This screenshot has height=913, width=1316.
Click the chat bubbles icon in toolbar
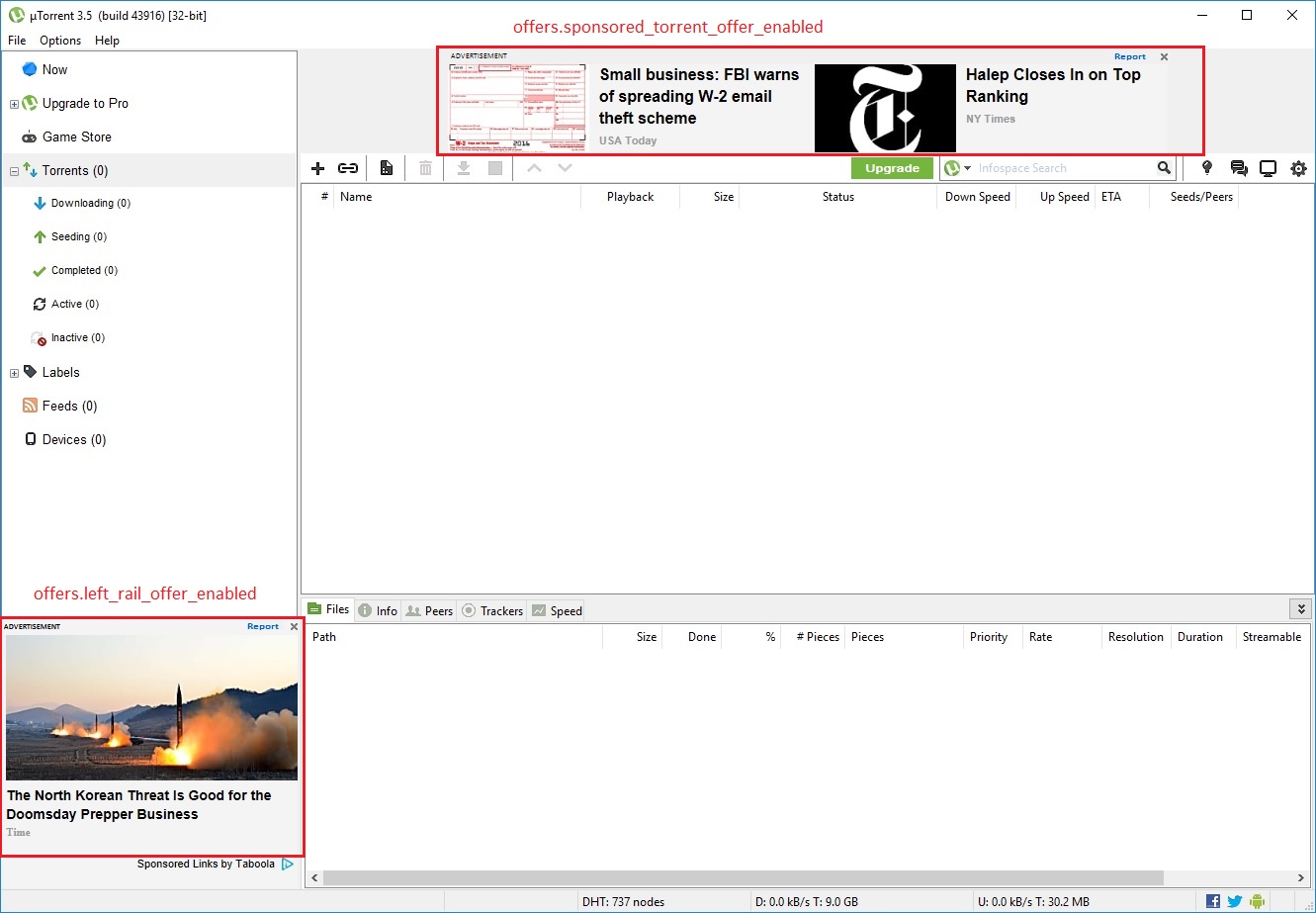[1238, 169]
